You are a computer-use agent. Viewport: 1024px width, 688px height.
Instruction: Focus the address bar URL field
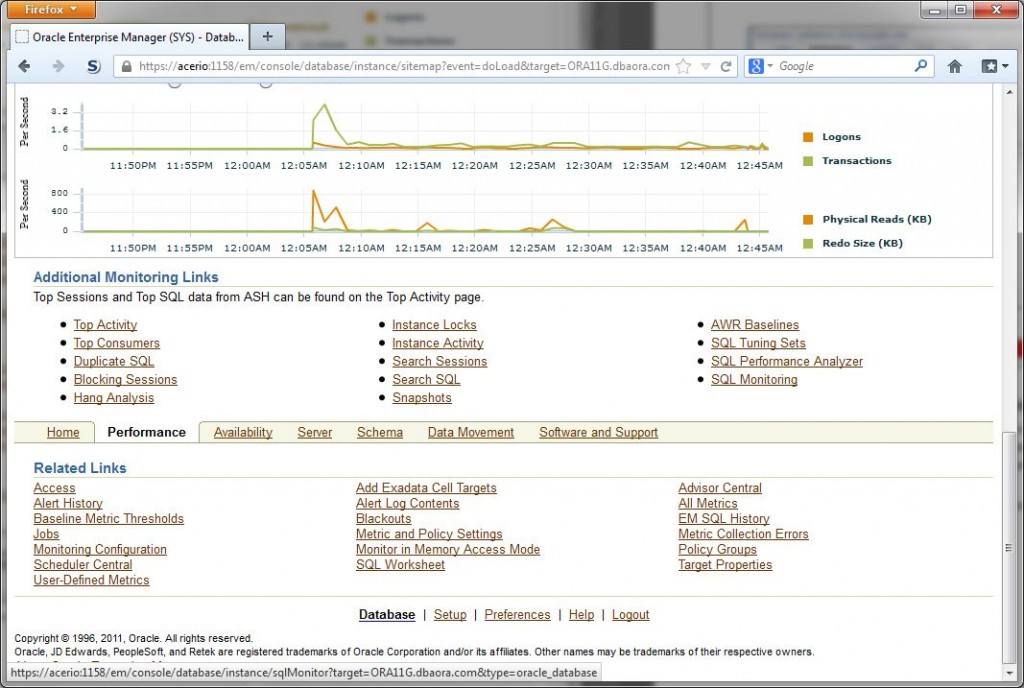(x=404, y=66)
